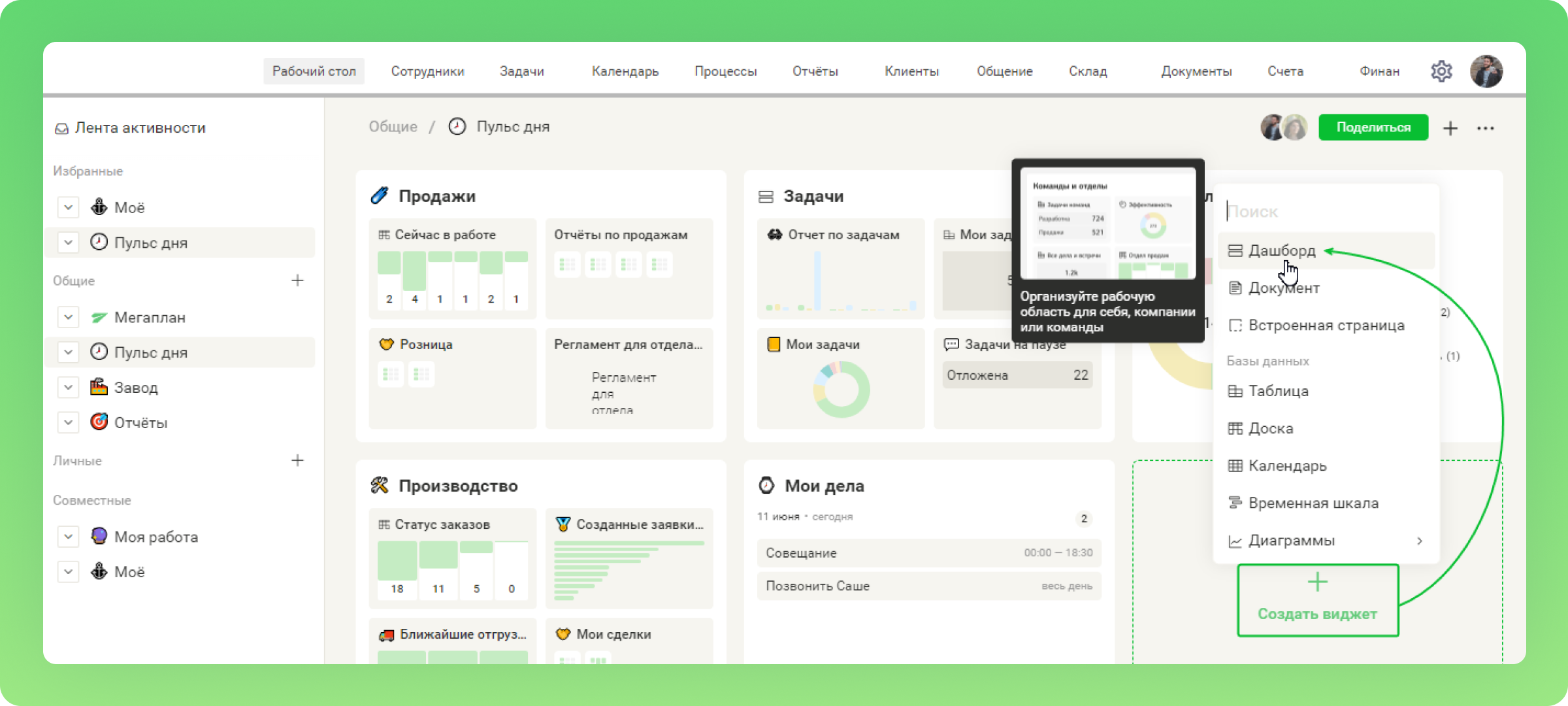Viewport: 1568px width, 706px height.
Task: Add a new page in the Личные section
Action: point(297,461)
